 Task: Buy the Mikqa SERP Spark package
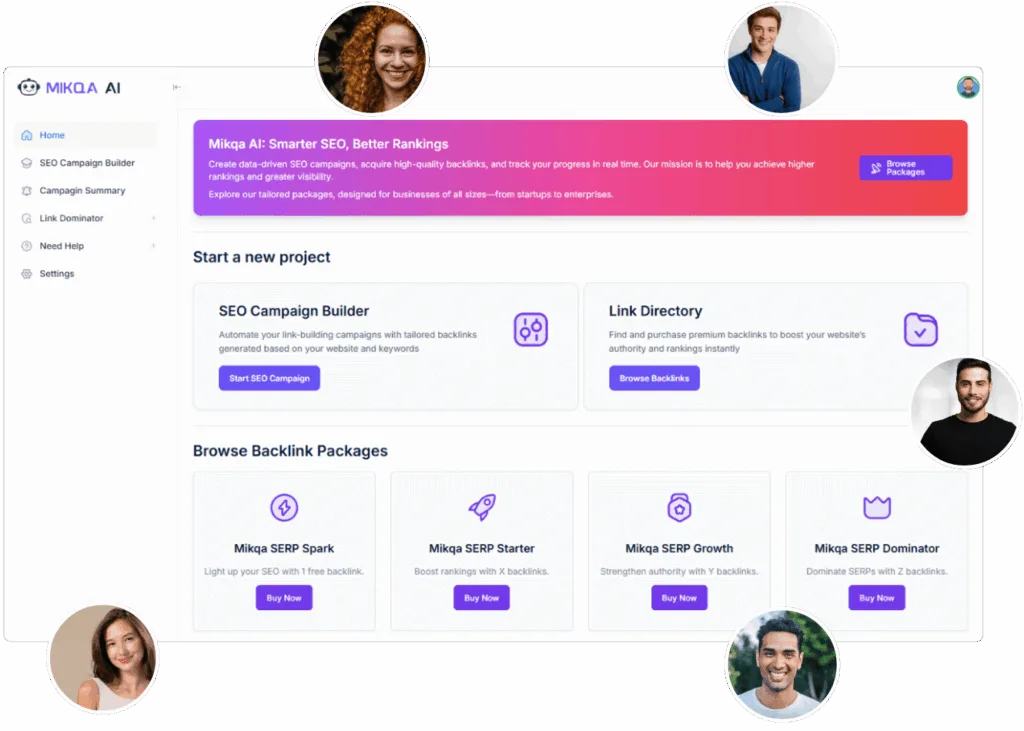pyautogui.click(x=283, y=598)
